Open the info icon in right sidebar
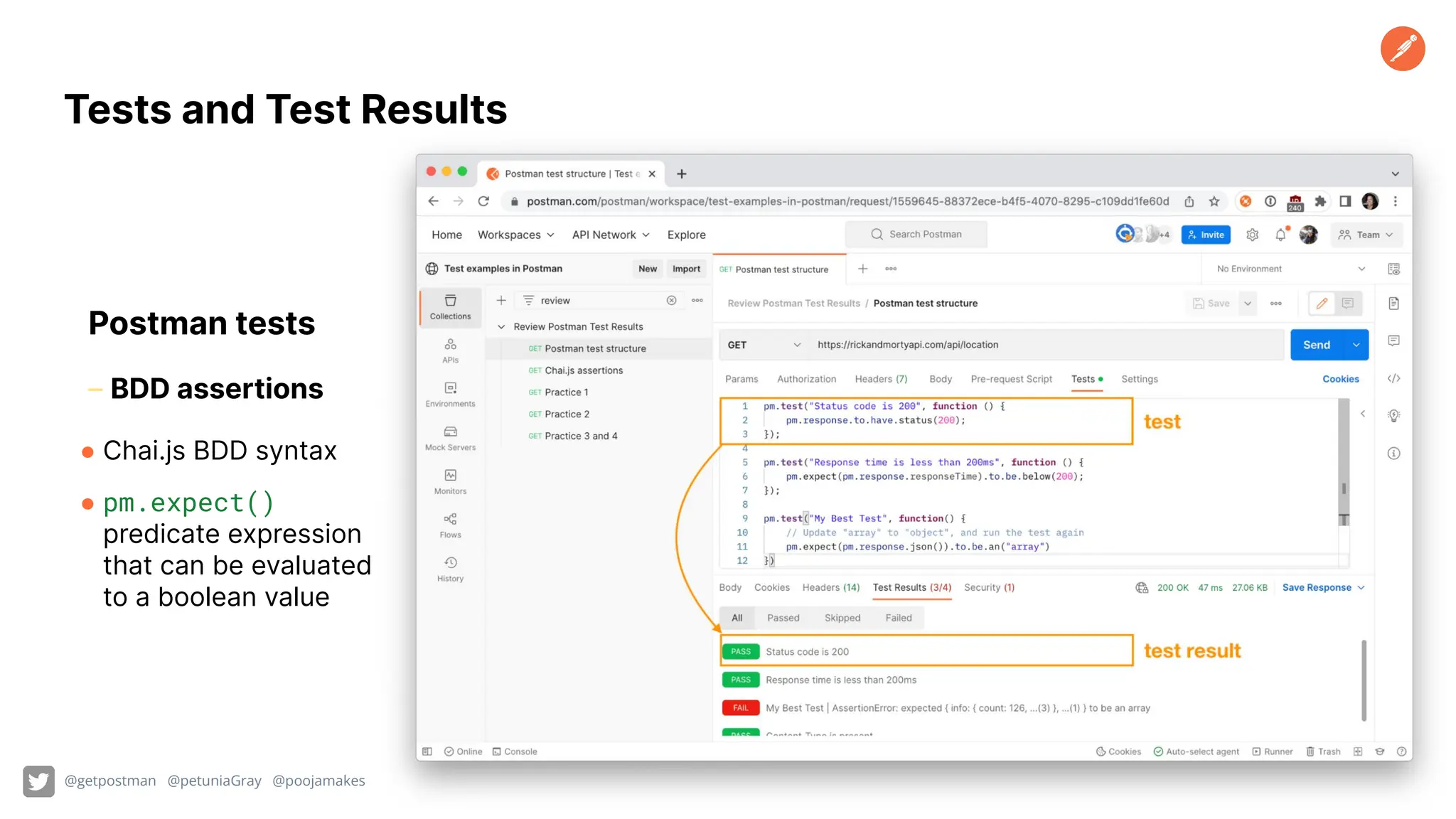1456x819 pixels. (1393, 453)
